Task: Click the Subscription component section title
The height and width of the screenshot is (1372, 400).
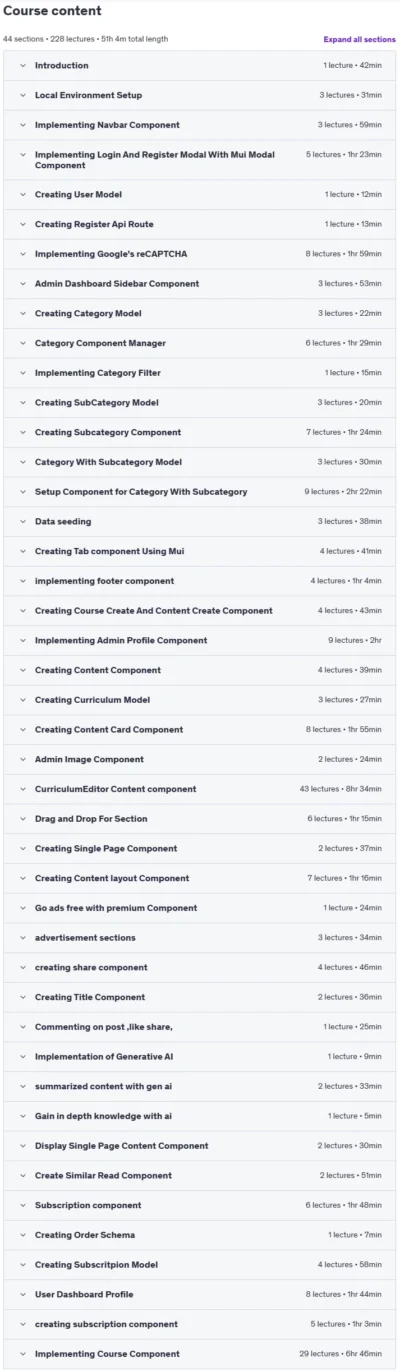Action: tap(88, 1205)
